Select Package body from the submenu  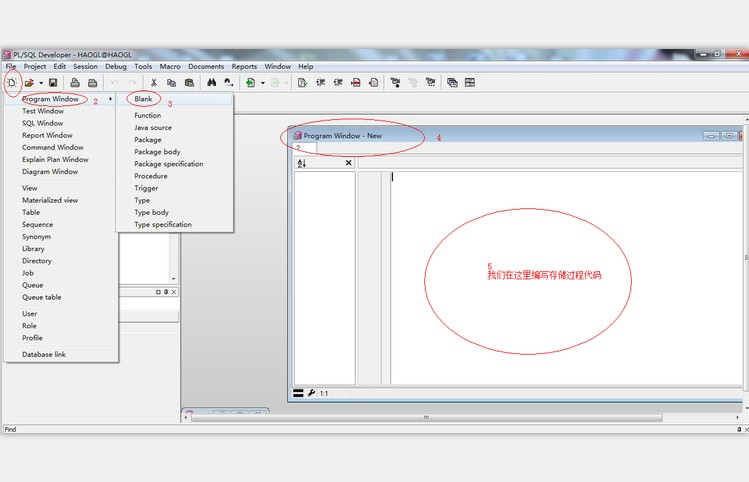click(157, 152)
